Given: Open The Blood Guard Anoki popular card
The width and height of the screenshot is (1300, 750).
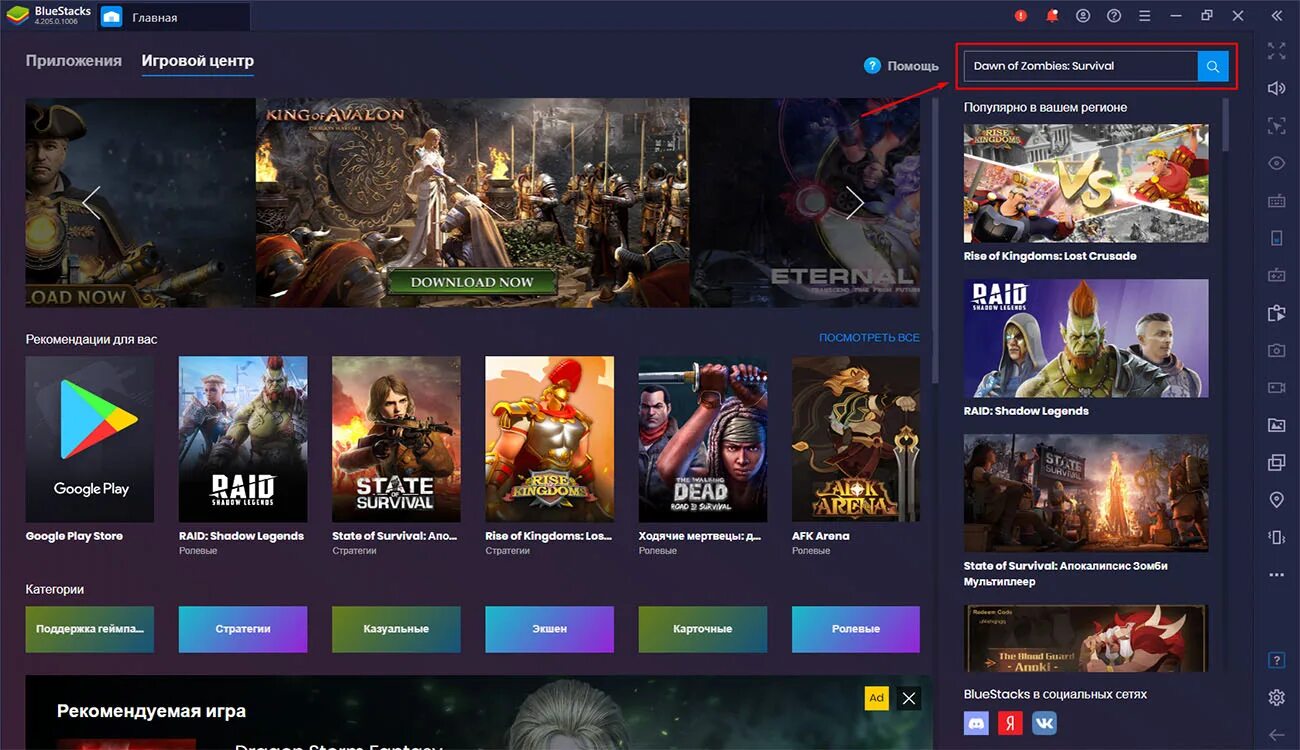Looking at the screenshot, I should (x=1086, y=638).
